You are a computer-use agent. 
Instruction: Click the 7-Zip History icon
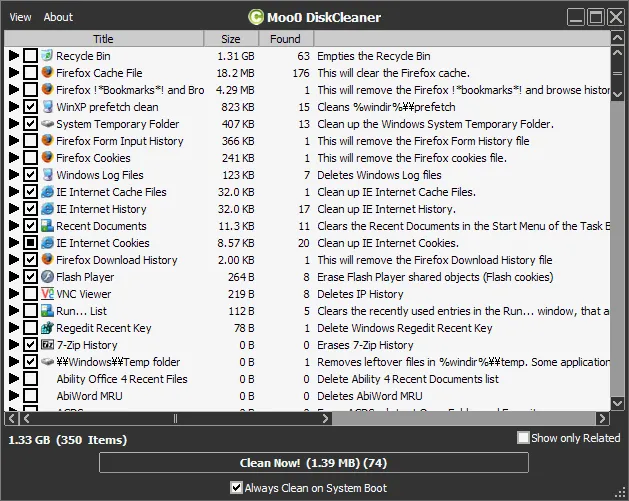click(47, 345)
